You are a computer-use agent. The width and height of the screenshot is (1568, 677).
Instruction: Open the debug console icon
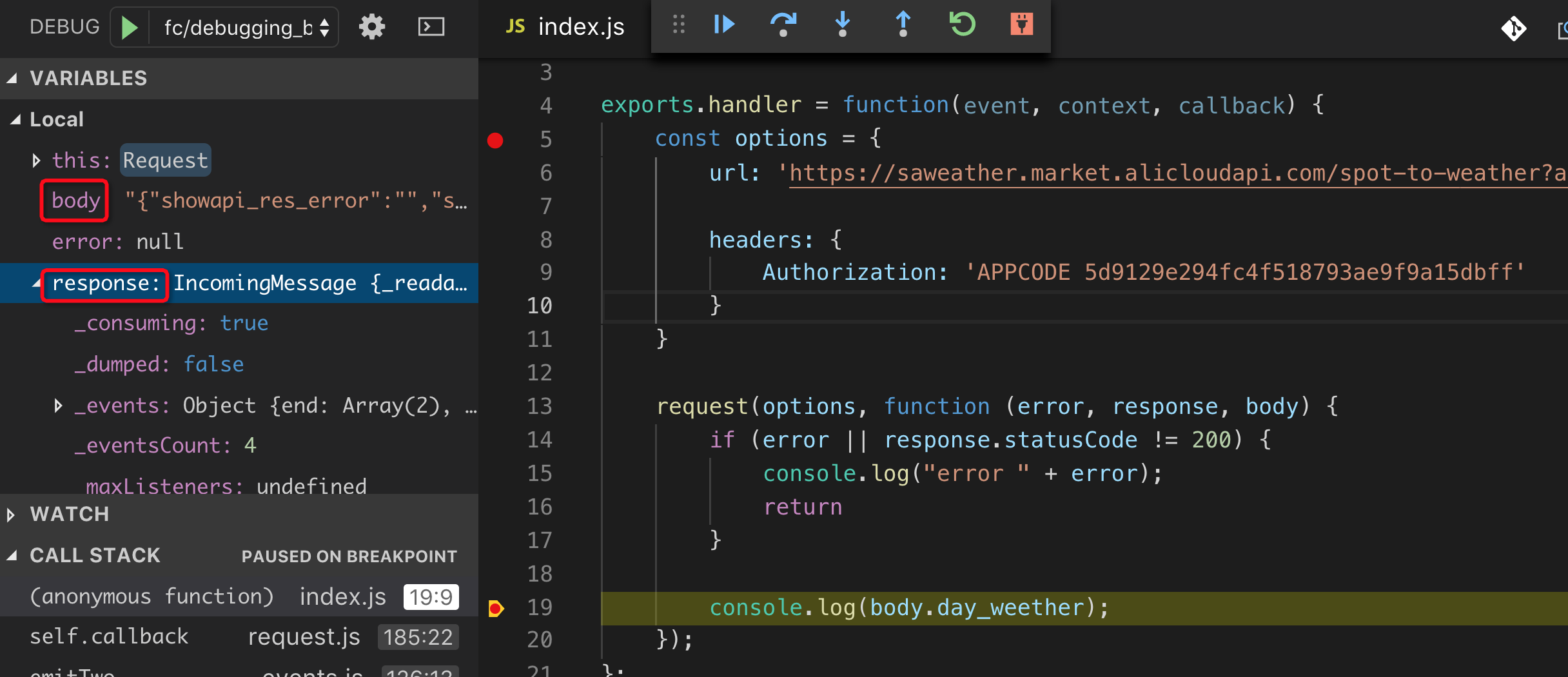431,27
